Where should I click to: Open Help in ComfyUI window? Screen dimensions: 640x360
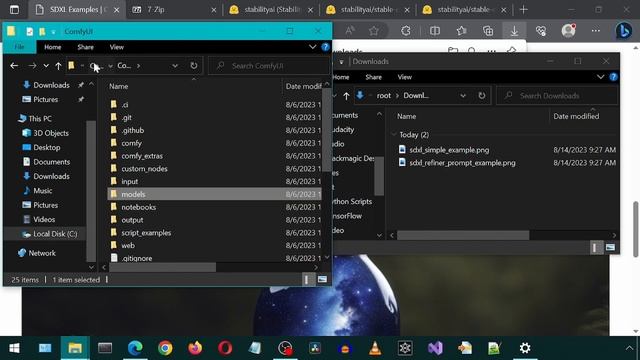pyautogui.click(x=325, y=47)
